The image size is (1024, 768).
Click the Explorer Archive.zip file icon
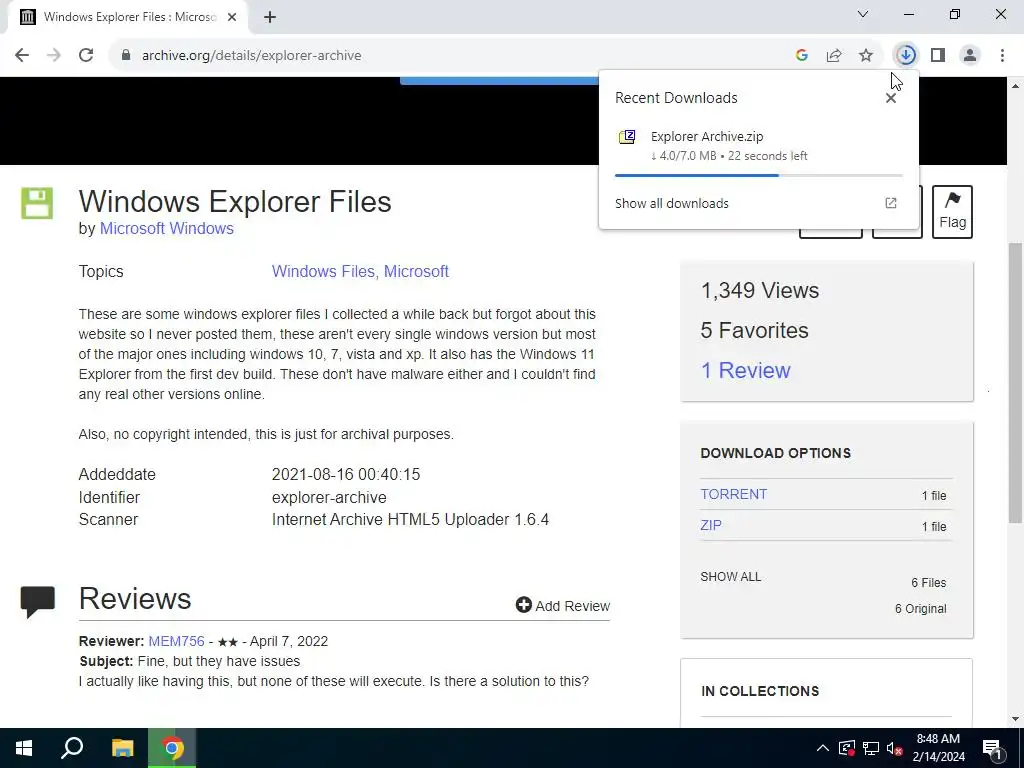pyautogui.click(x=627, y=137)
